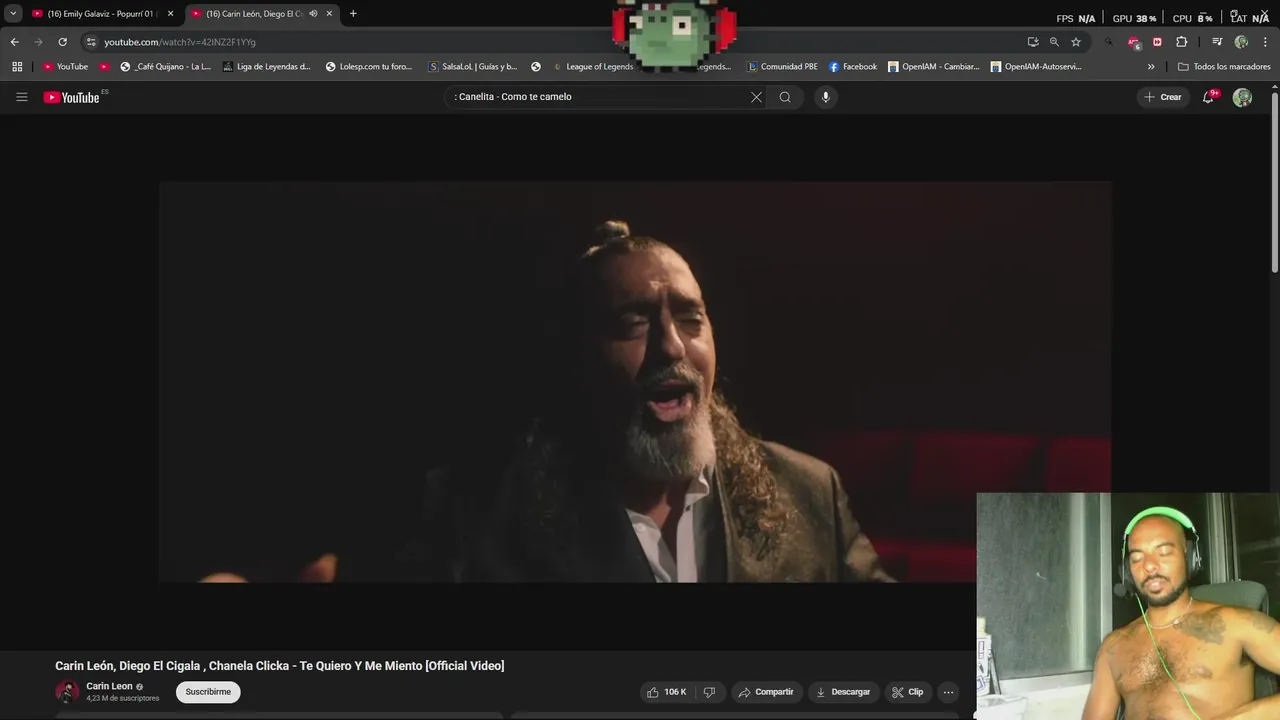This screenshot has height=720, width=1280.
Task: Go forward to the next page
Action: [x=38, y=42]
